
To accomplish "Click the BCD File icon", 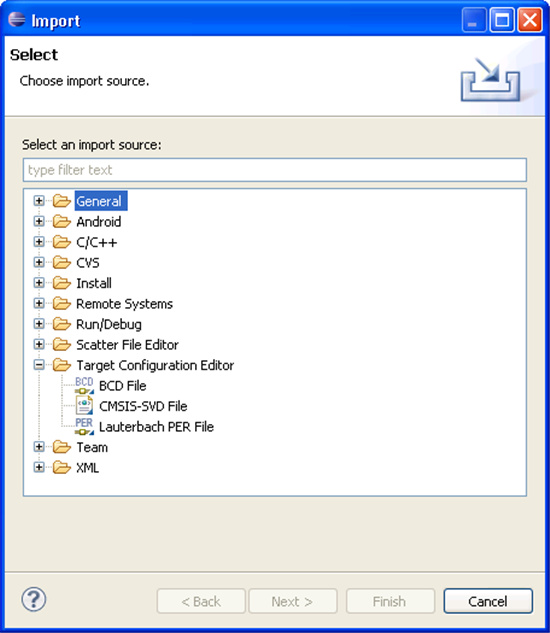I will 84,386.
